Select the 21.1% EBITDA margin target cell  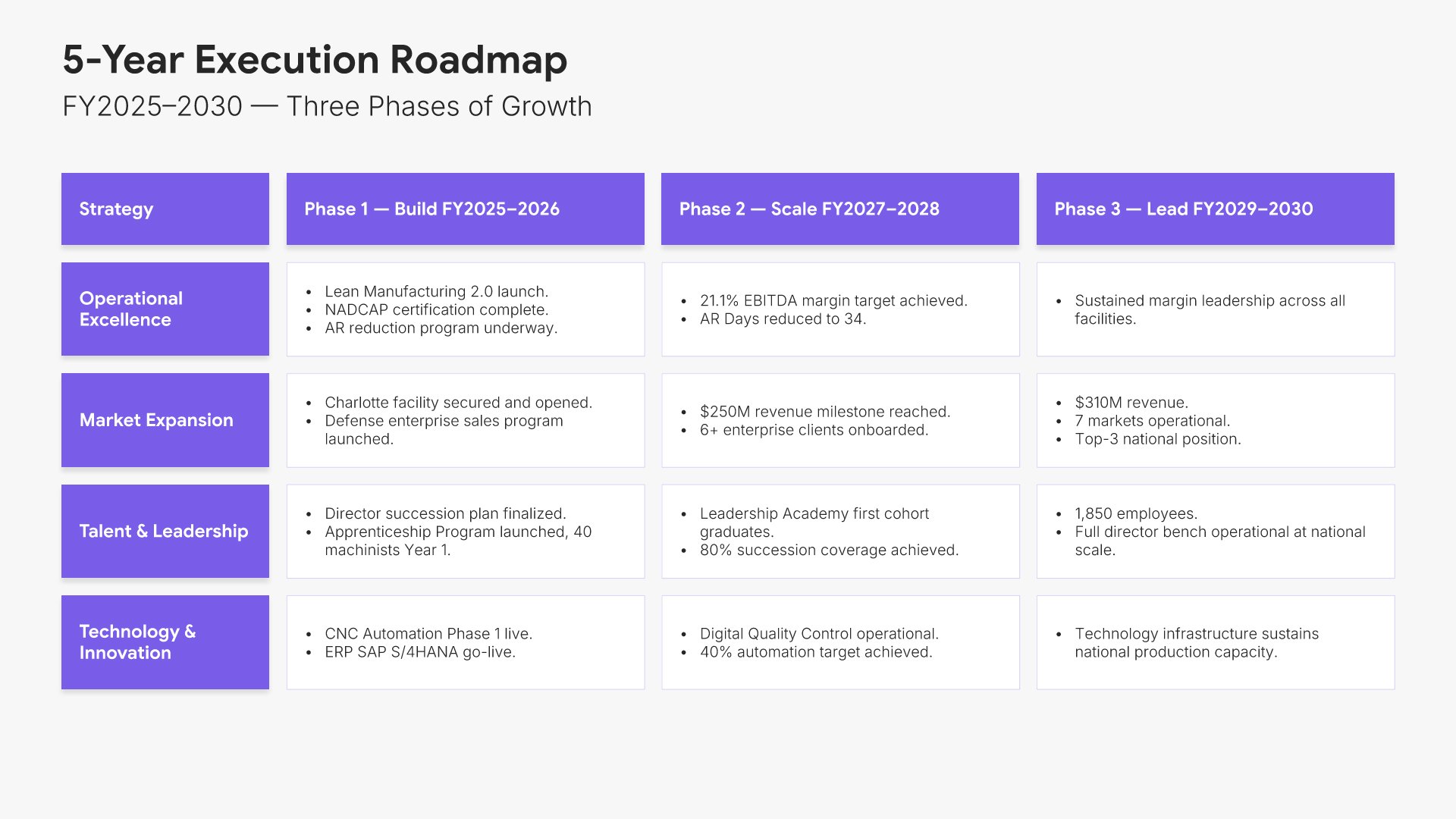point(839,309)
